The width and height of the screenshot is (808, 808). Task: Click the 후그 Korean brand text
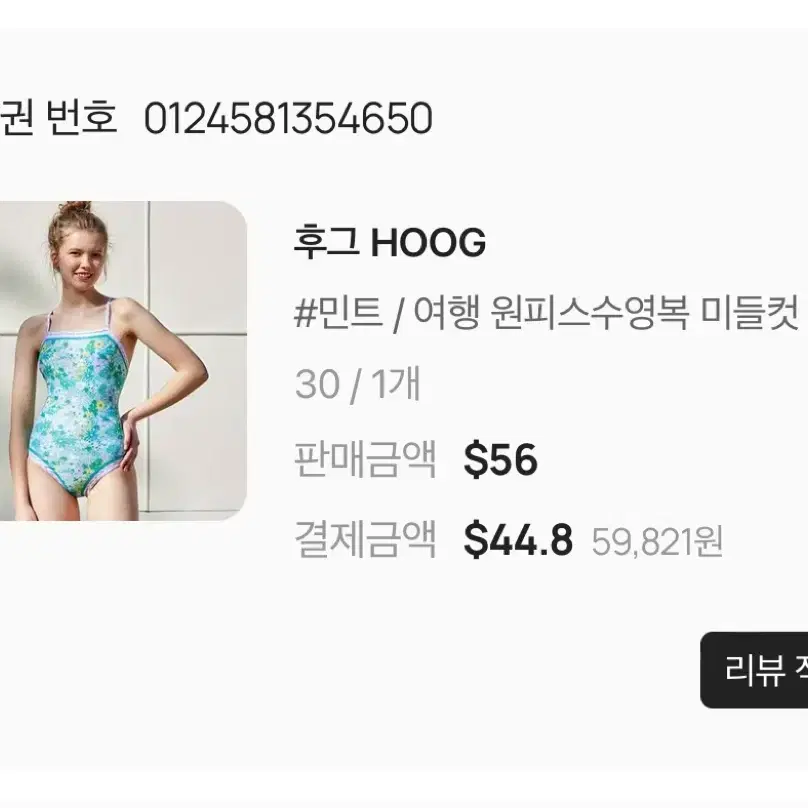(x=326, y=242)
